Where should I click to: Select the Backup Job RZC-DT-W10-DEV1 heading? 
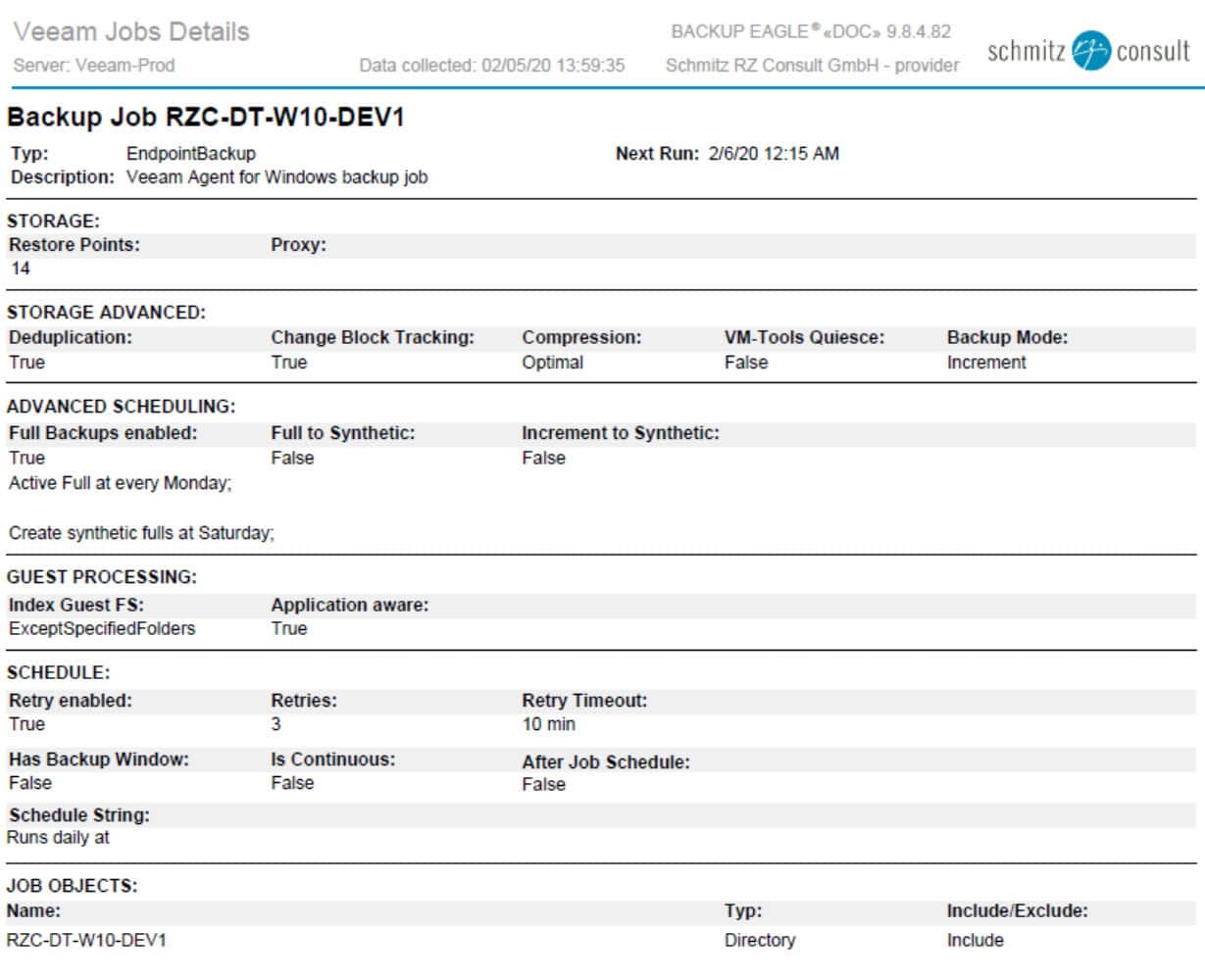click(x=206, y=118)
